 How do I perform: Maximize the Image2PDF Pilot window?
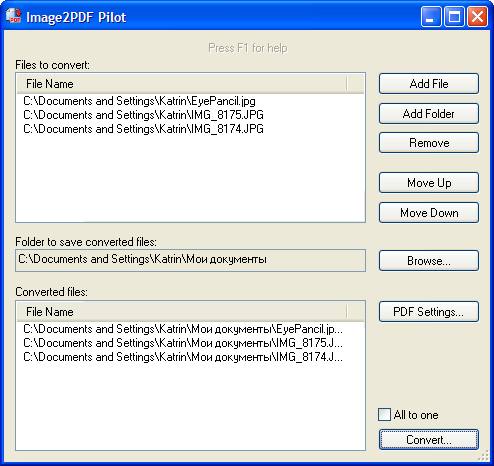pyautogui.click(x=454, y=17)
